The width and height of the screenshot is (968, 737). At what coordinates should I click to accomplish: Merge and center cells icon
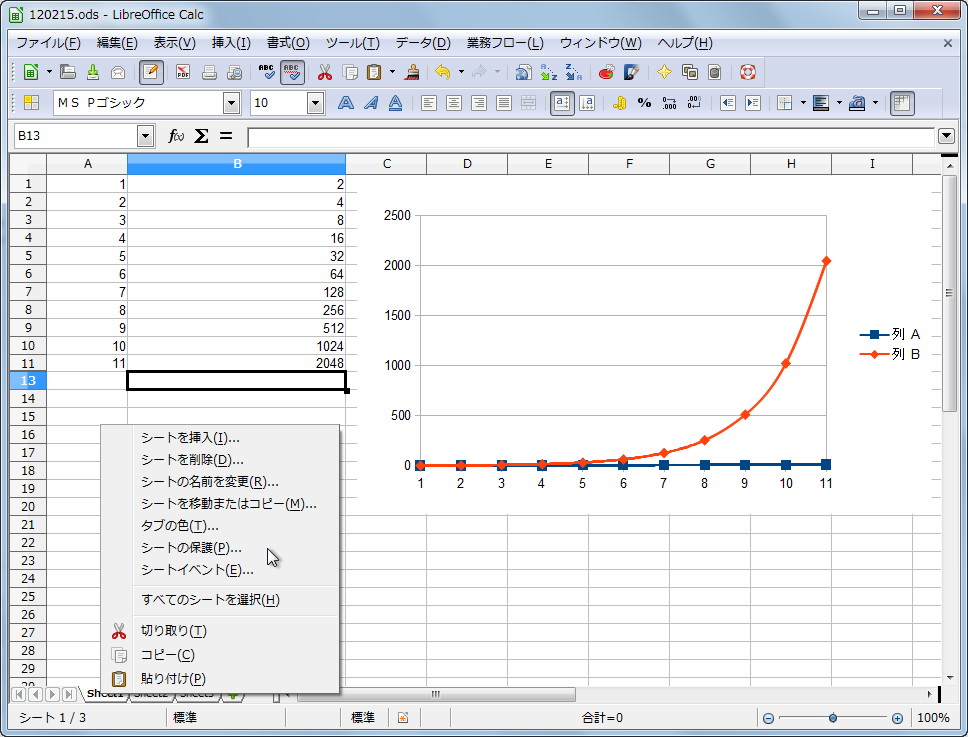(x=528, y=102)
